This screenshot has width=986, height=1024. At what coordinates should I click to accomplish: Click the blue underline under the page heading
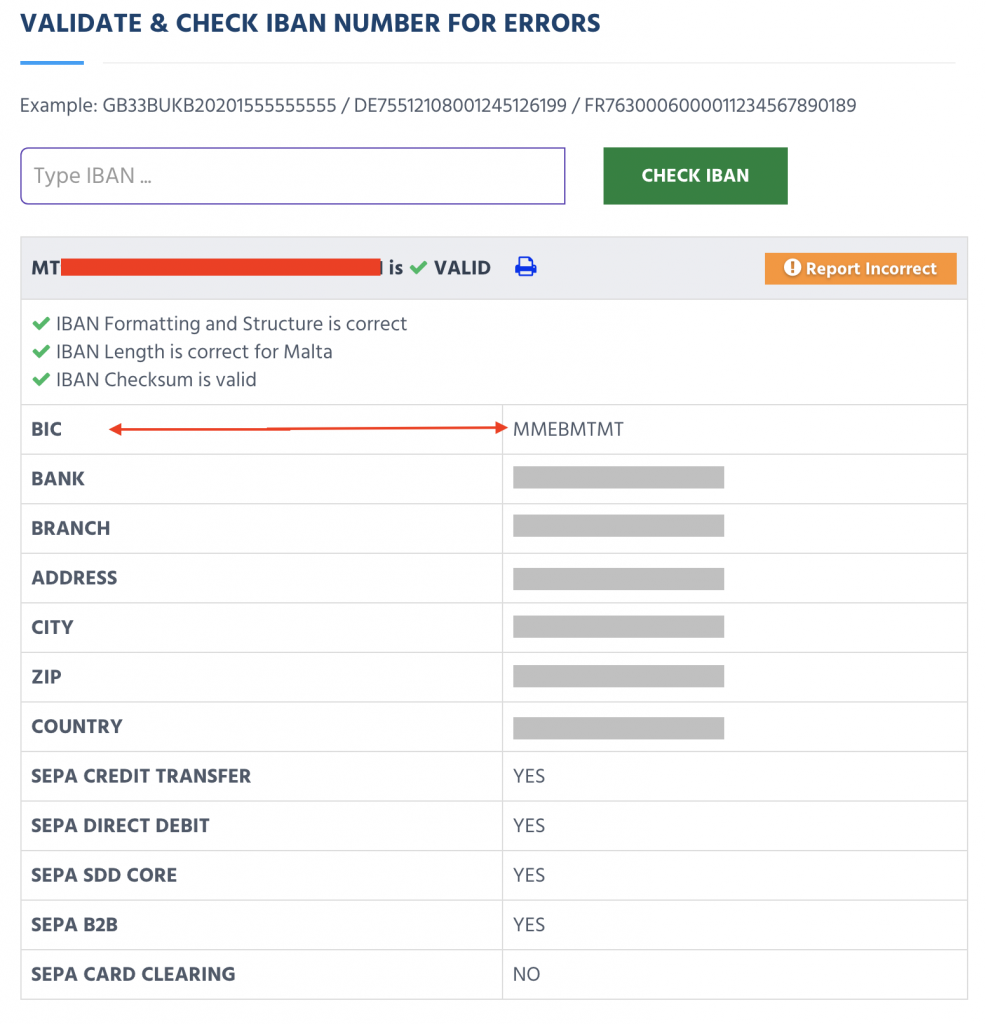click(51, 62)
